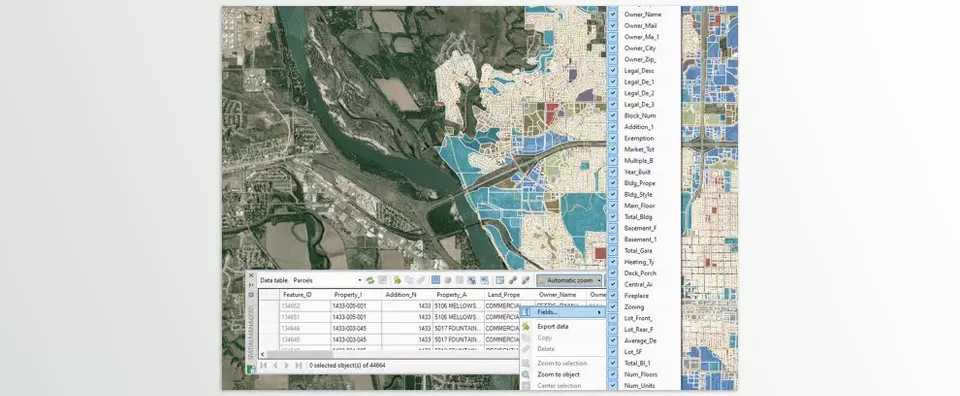Toggle the Zoning field checkbox
Image resolution: width=960 pixels, height=396 pixels.
(613, 307)
